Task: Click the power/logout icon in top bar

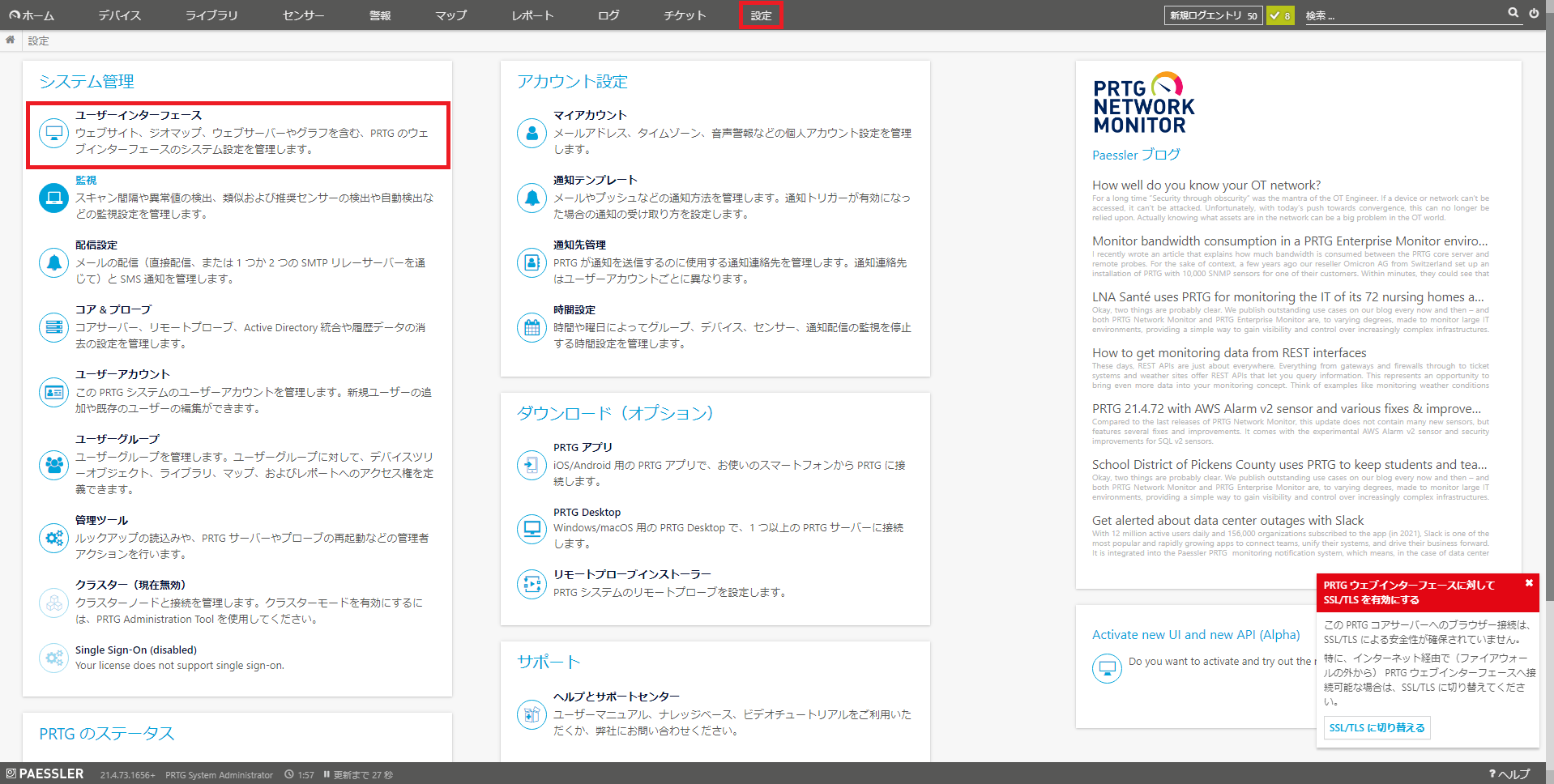Action: coord(1534,12)
